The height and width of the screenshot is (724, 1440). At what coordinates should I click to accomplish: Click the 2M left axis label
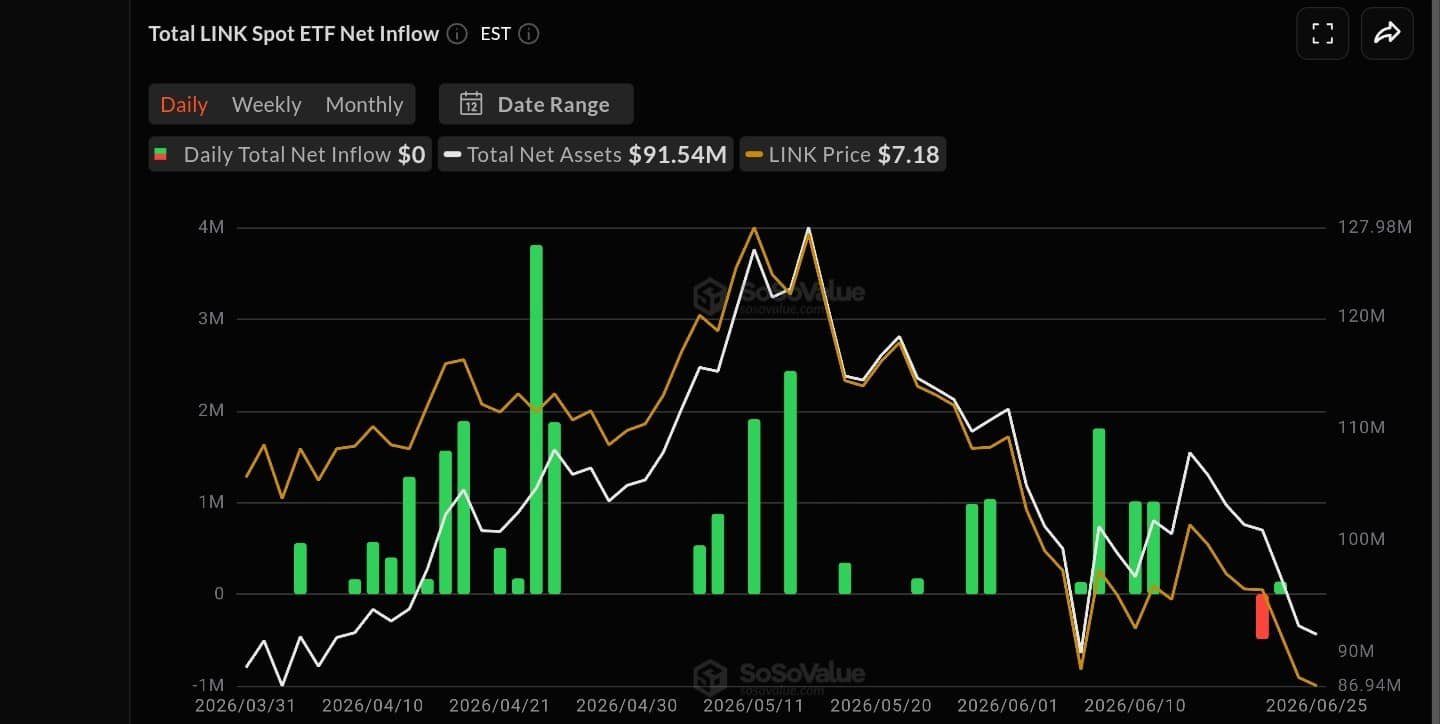211,411
